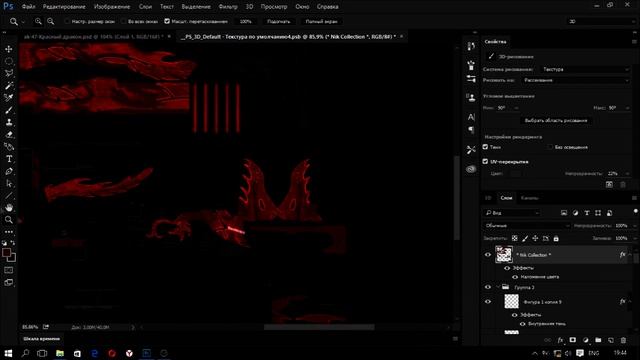The height and width of the screenshot is (360, 640).
Task: Select the Brush tool
Action: coord(9,110)
